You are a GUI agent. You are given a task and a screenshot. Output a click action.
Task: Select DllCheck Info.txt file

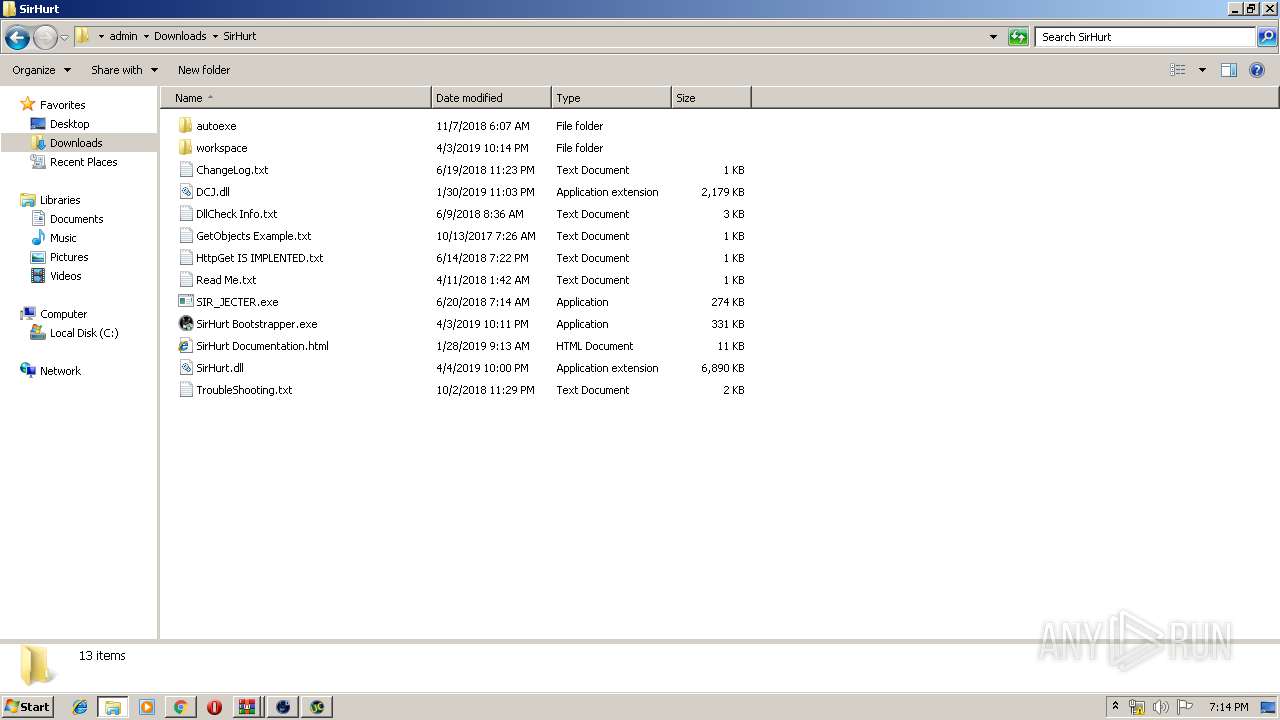[x=236, y=214]
